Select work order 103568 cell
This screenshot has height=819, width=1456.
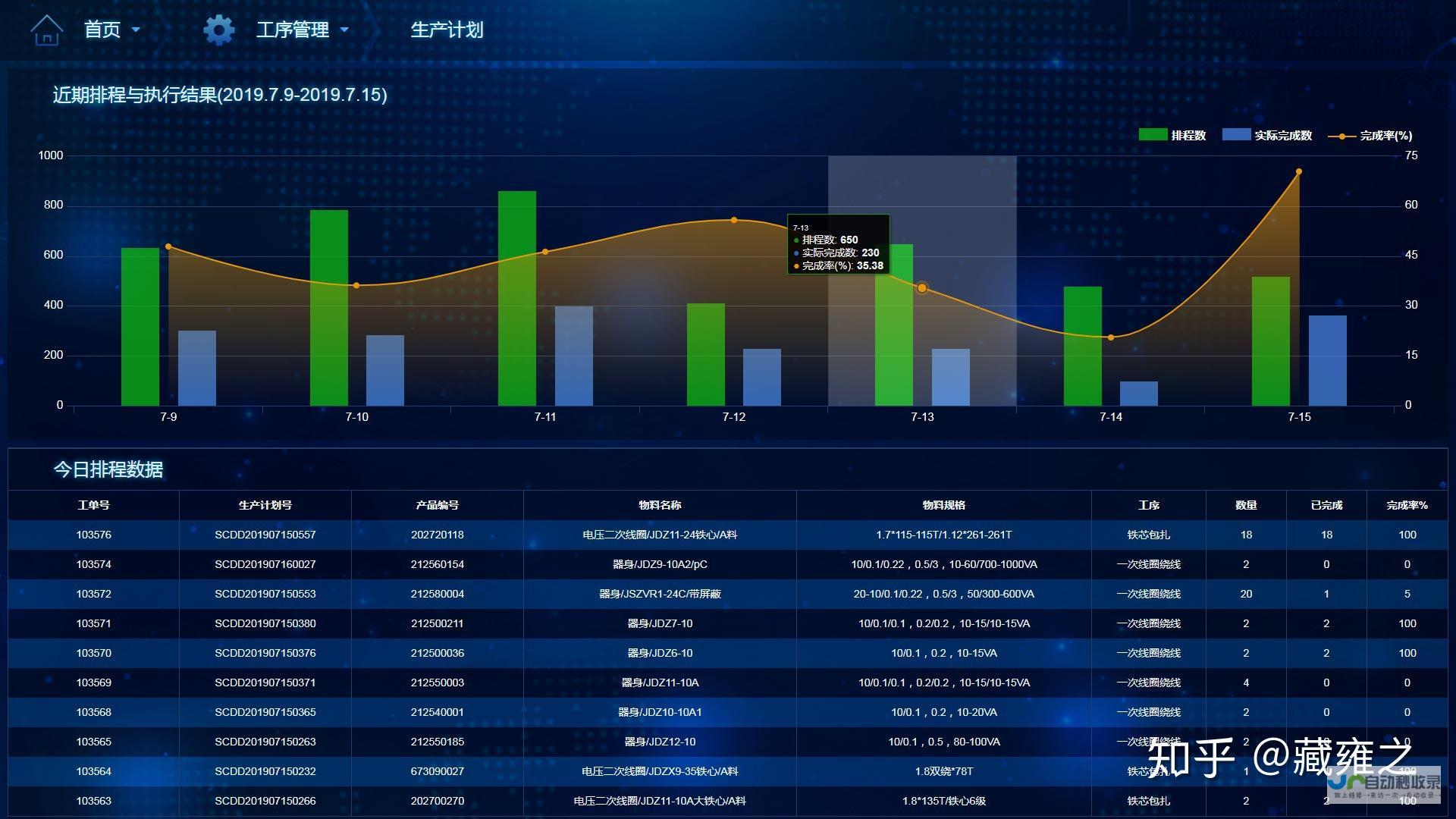[93, 712]
